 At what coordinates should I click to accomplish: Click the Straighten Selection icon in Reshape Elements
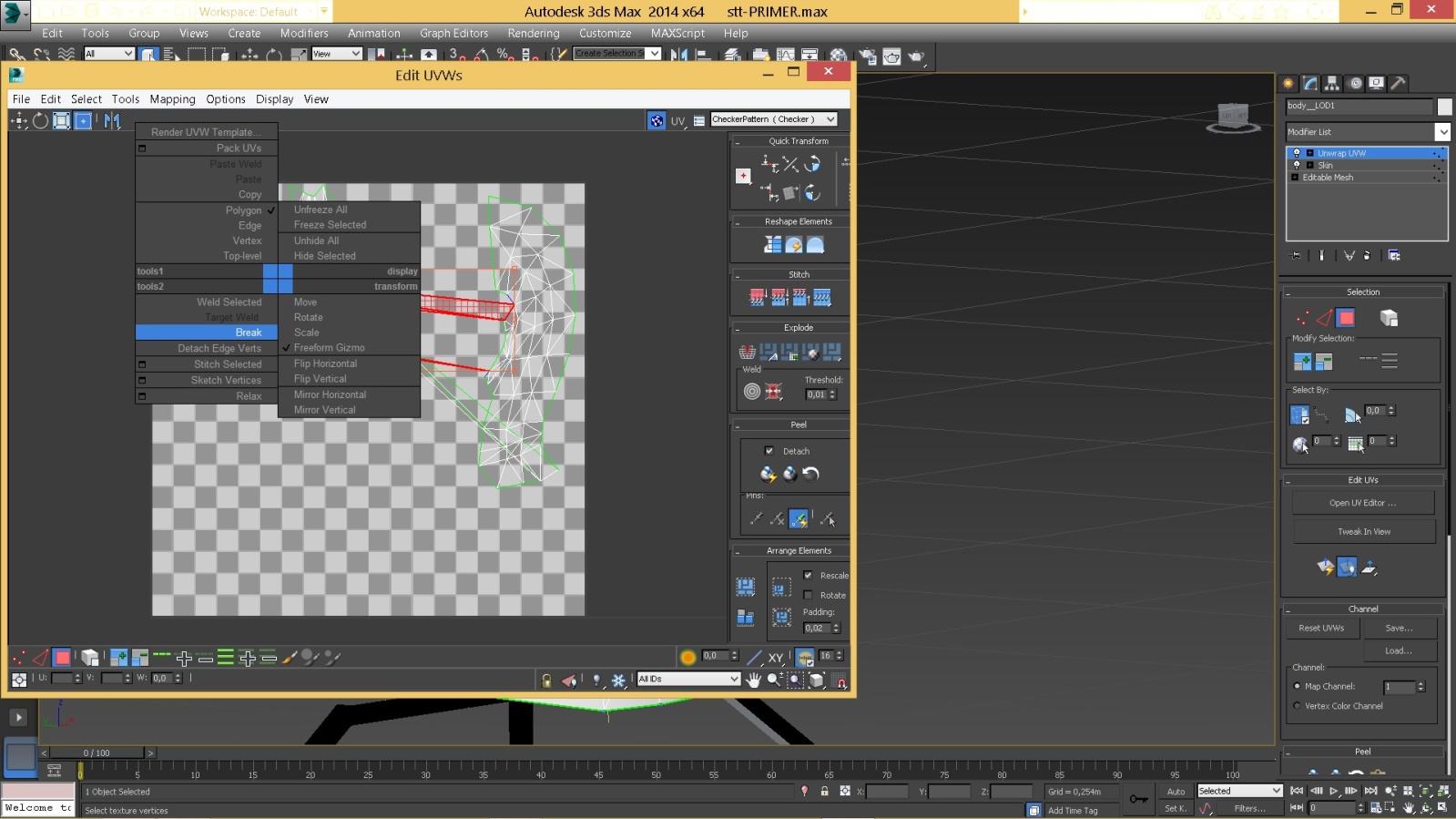773,245
